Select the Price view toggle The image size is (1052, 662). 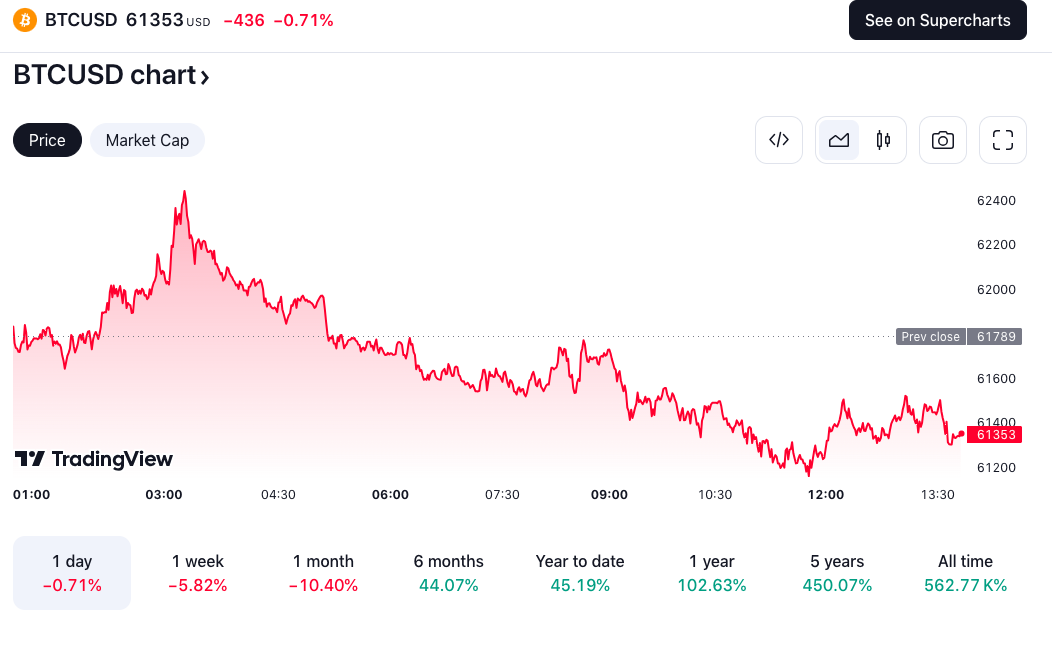pos(47,140)
